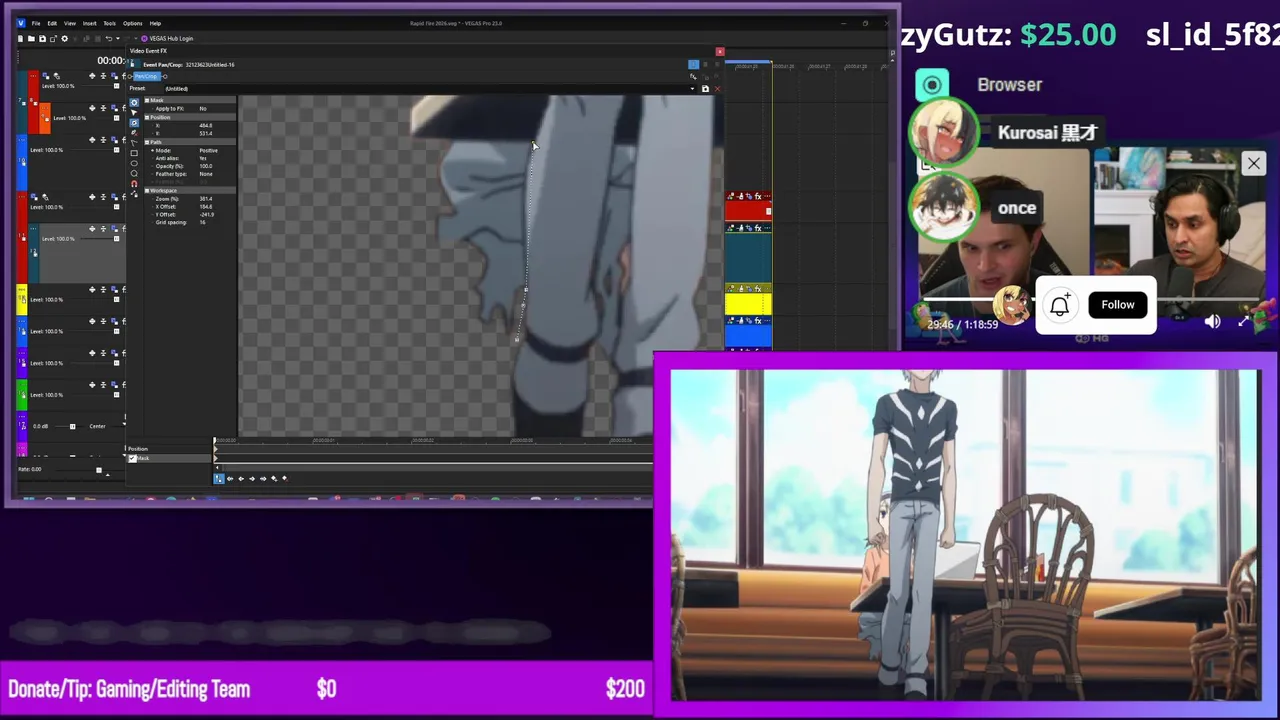Go to previous keyframe
The width and height of the screenshot is (1280, 720).
[241, 479]
